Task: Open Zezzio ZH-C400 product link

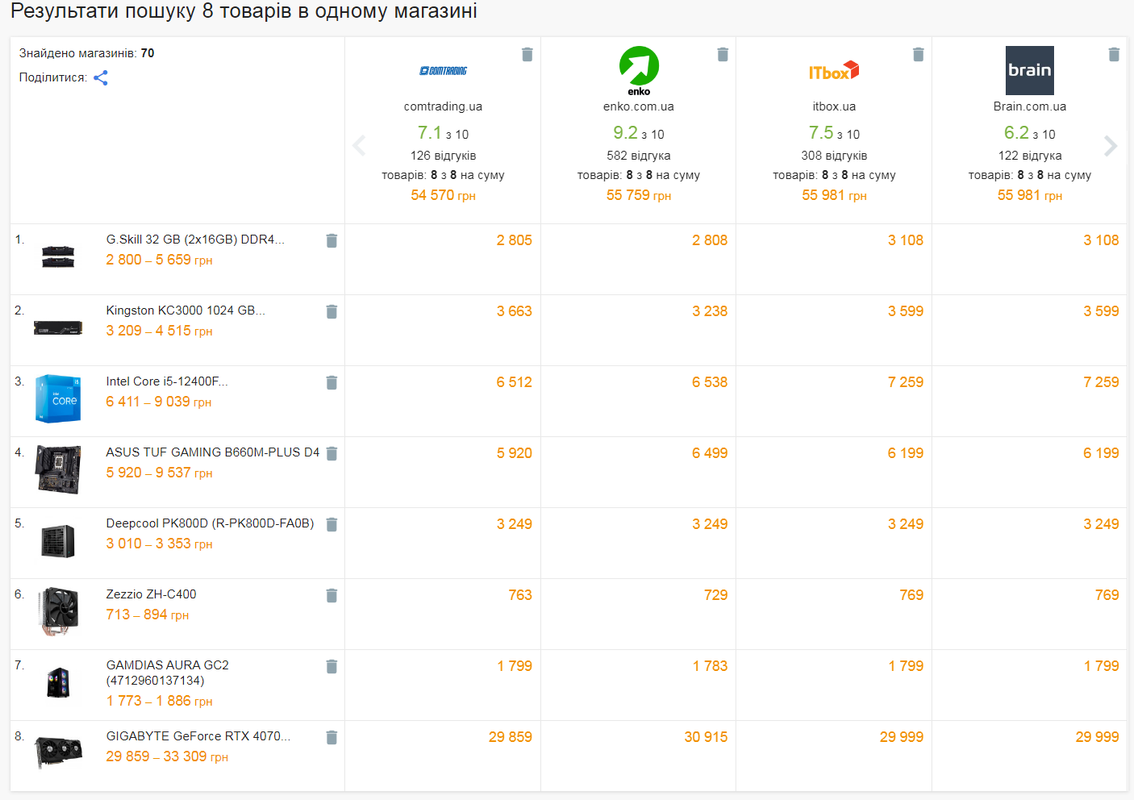Action: (x=151, y=594)
